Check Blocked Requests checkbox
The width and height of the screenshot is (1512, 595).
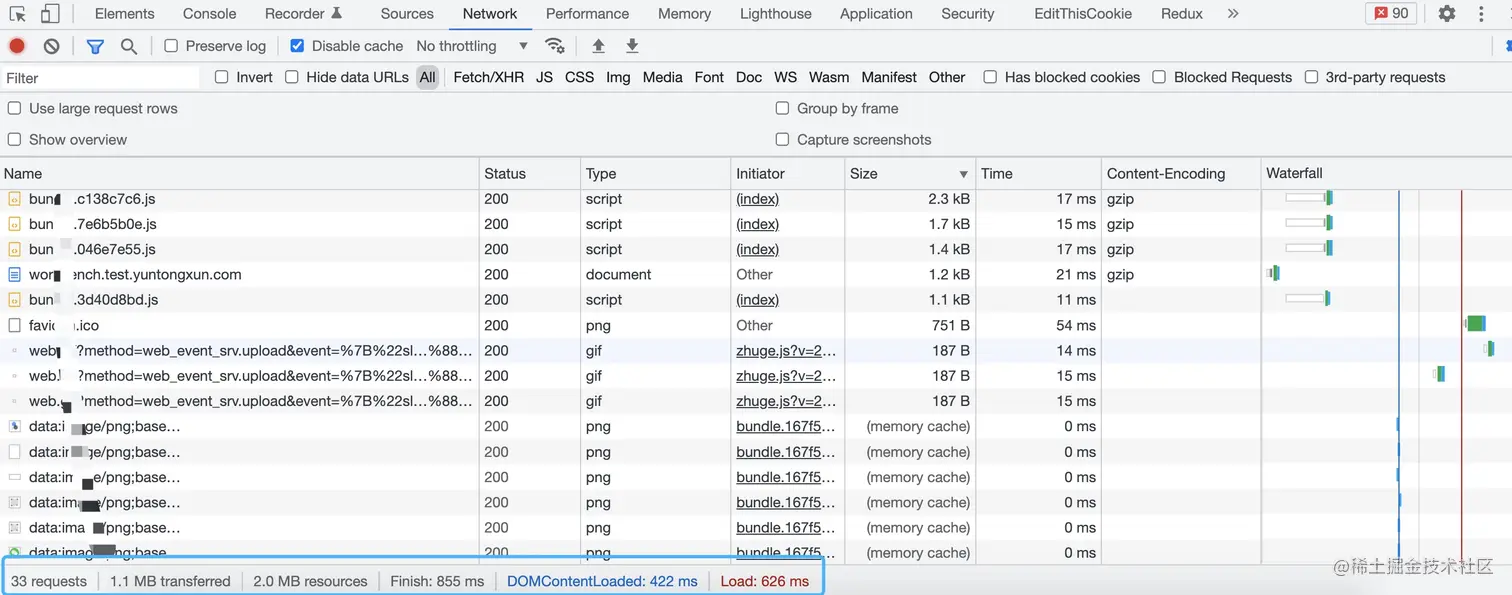(1159, 77)
